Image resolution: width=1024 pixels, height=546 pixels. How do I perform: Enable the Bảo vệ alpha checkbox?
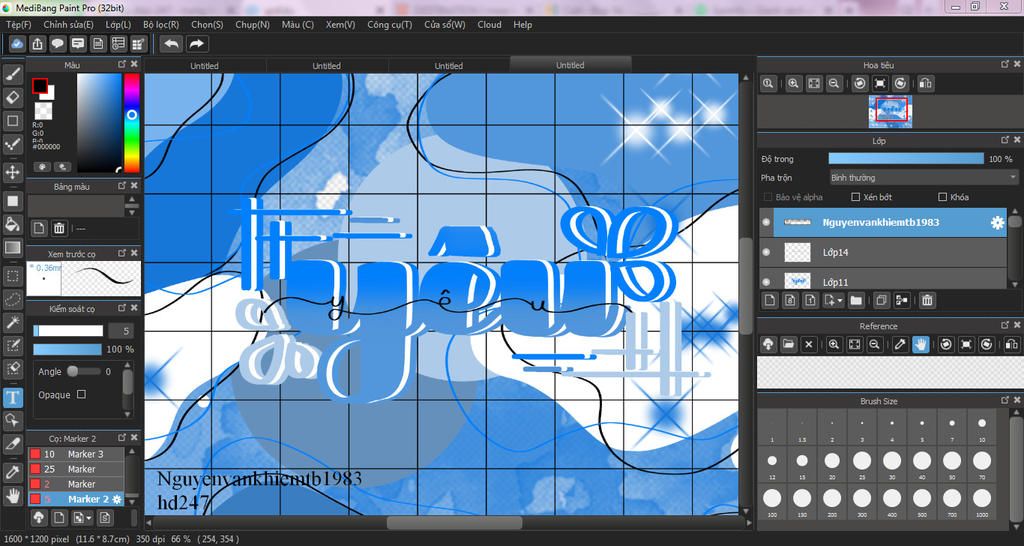(767, 197)
